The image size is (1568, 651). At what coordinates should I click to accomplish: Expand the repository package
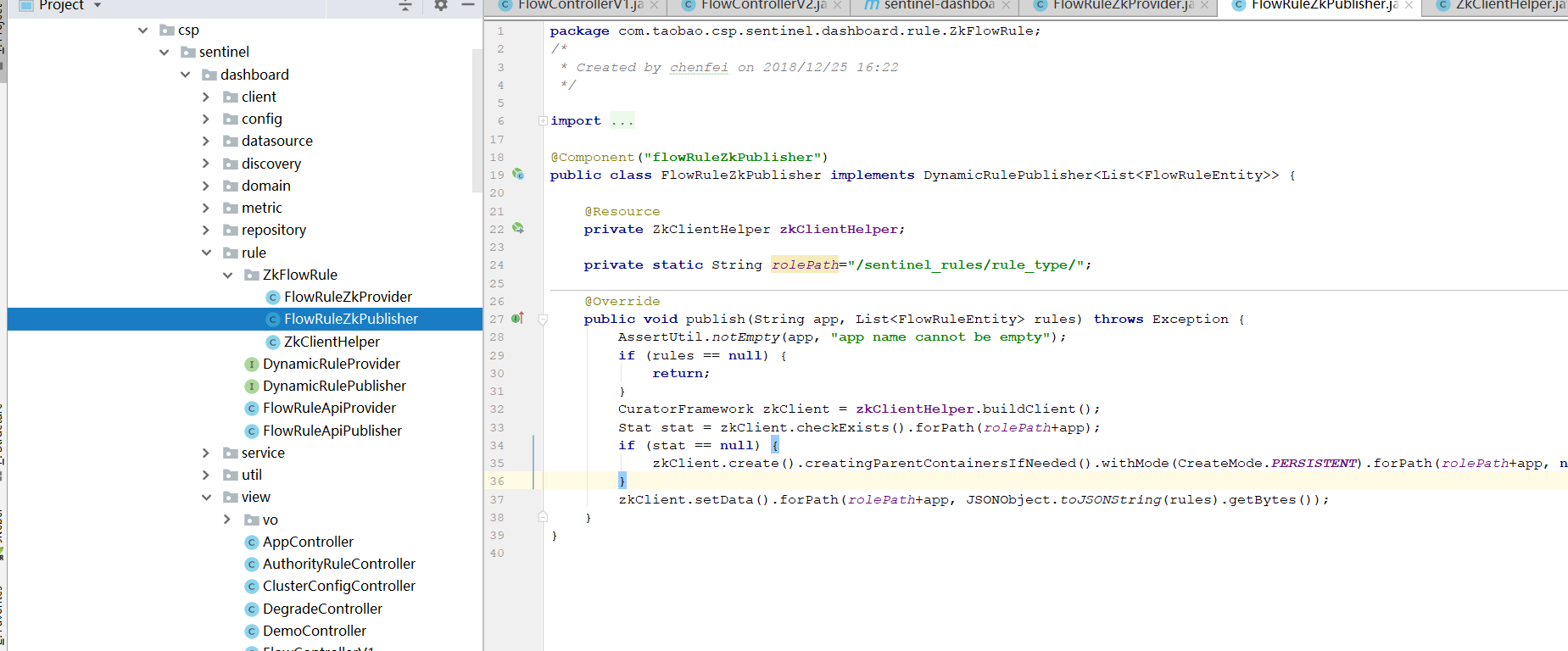pos(206,230)
